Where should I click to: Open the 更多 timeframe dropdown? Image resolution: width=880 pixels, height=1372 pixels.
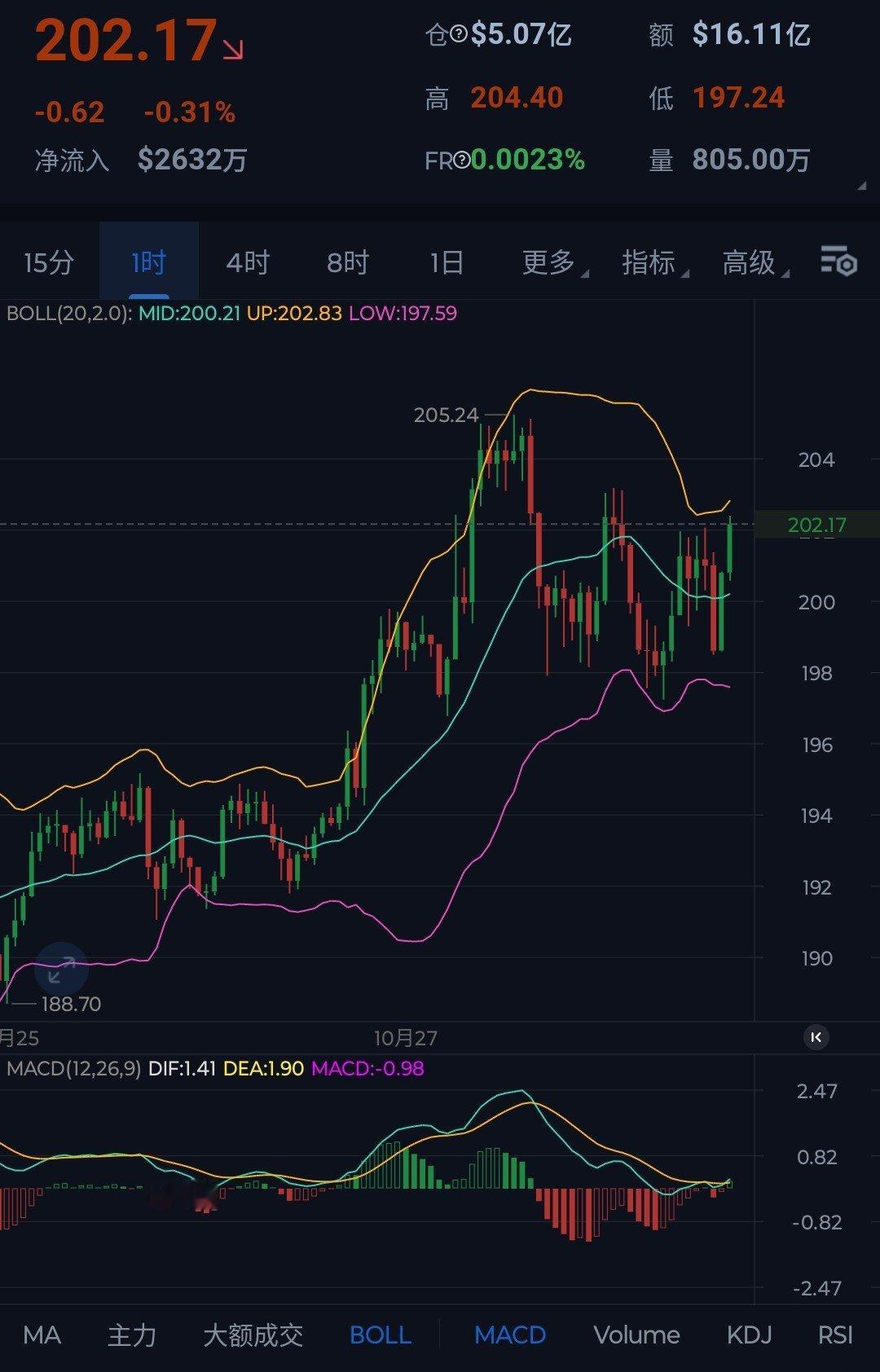click(x=554, y=262)
